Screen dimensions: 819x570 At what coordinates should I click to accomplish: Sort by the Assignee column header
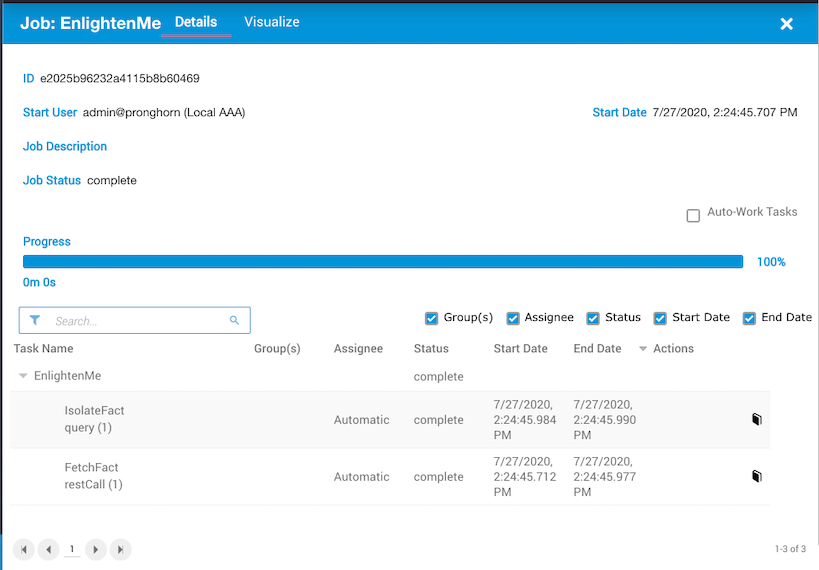[x=358, y=348]
